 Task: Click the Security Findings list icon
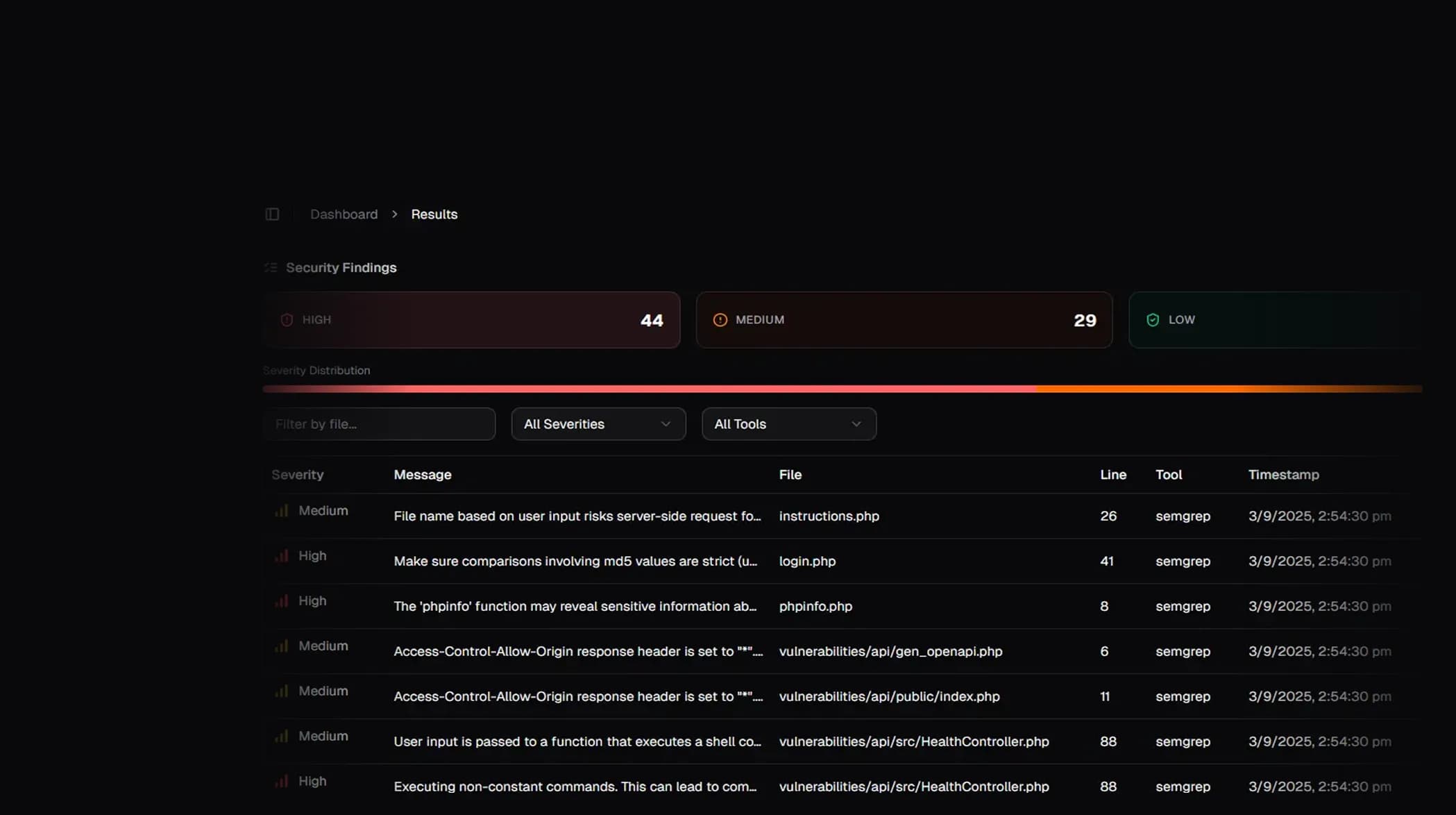(x=271, y=268)
